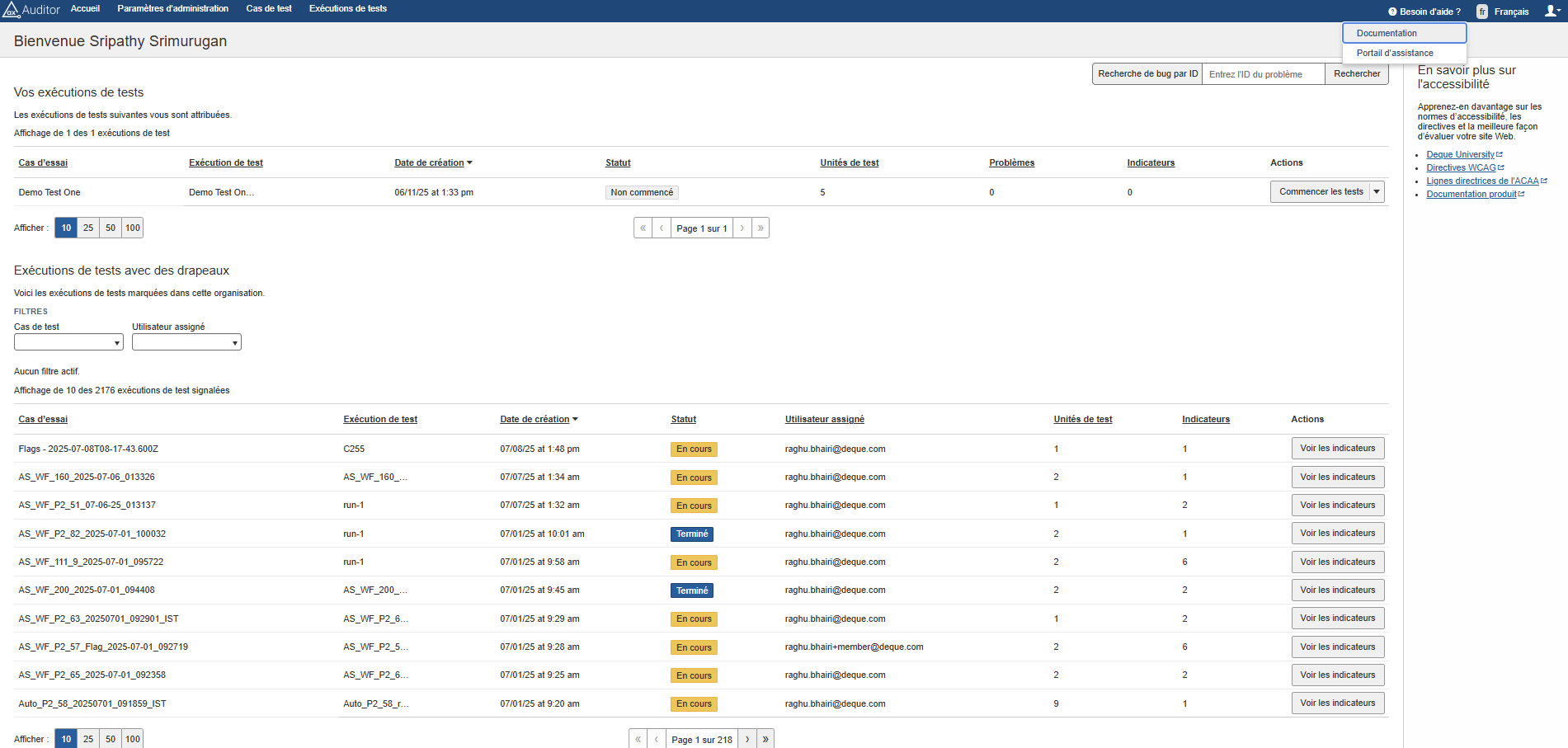Screen dimensions: 1568x748
Task: Open the user account menu icon
Action: (1552, 11)
